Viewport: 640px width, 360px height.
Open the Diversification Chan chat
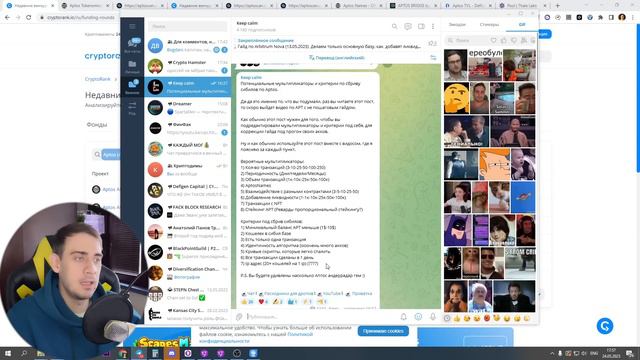pos(188,273)
